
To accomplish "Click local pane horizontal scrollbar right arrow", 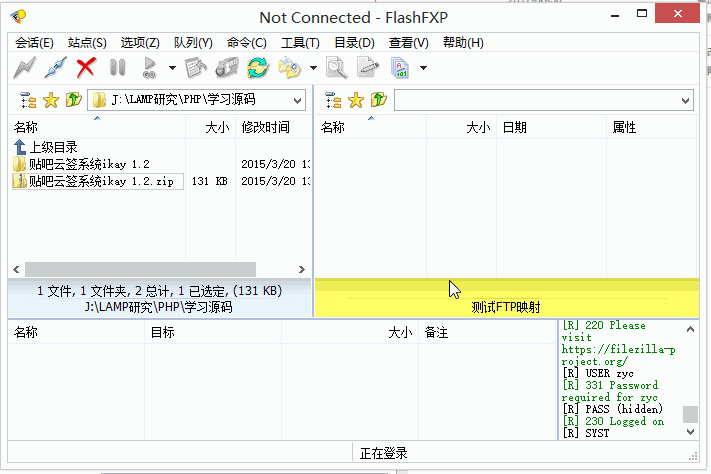I will coord(302,269).
